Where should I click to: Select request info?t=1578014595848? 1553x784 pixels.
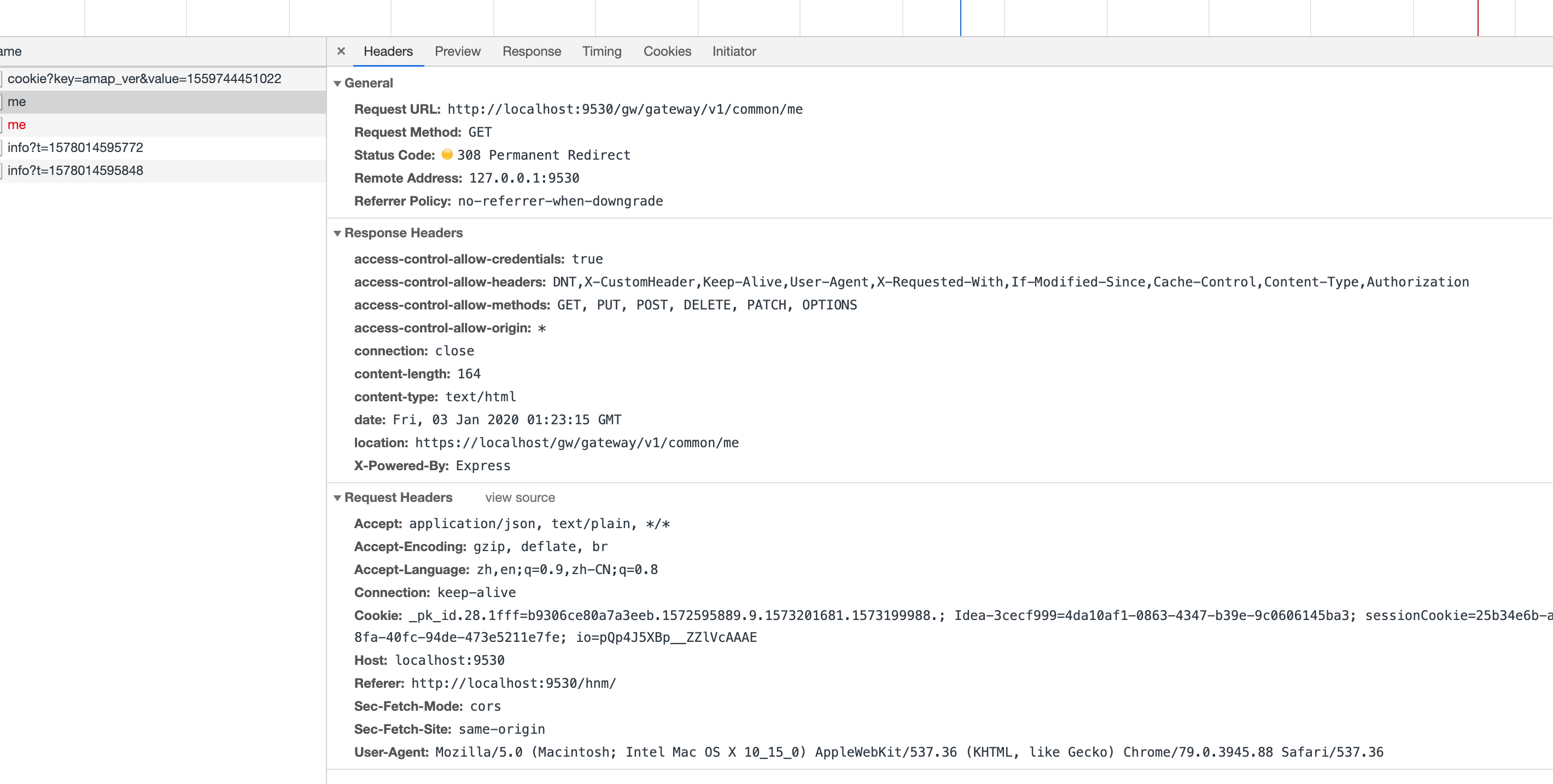pos(75,171)
